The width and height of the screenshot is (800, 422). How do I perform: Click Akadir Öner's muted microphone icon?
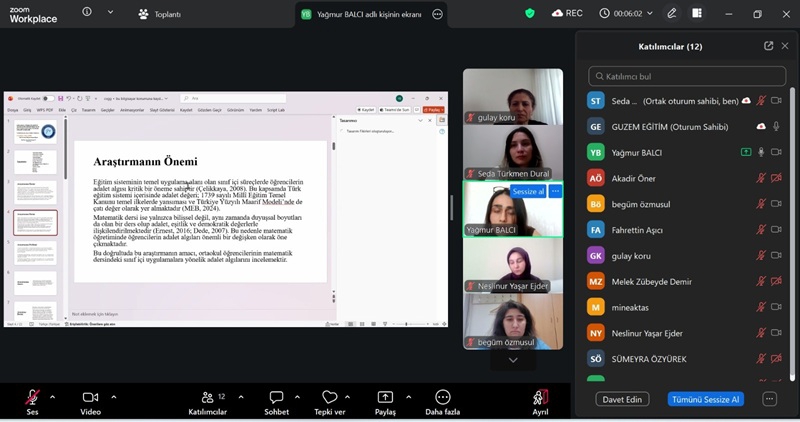click(761, 178)
